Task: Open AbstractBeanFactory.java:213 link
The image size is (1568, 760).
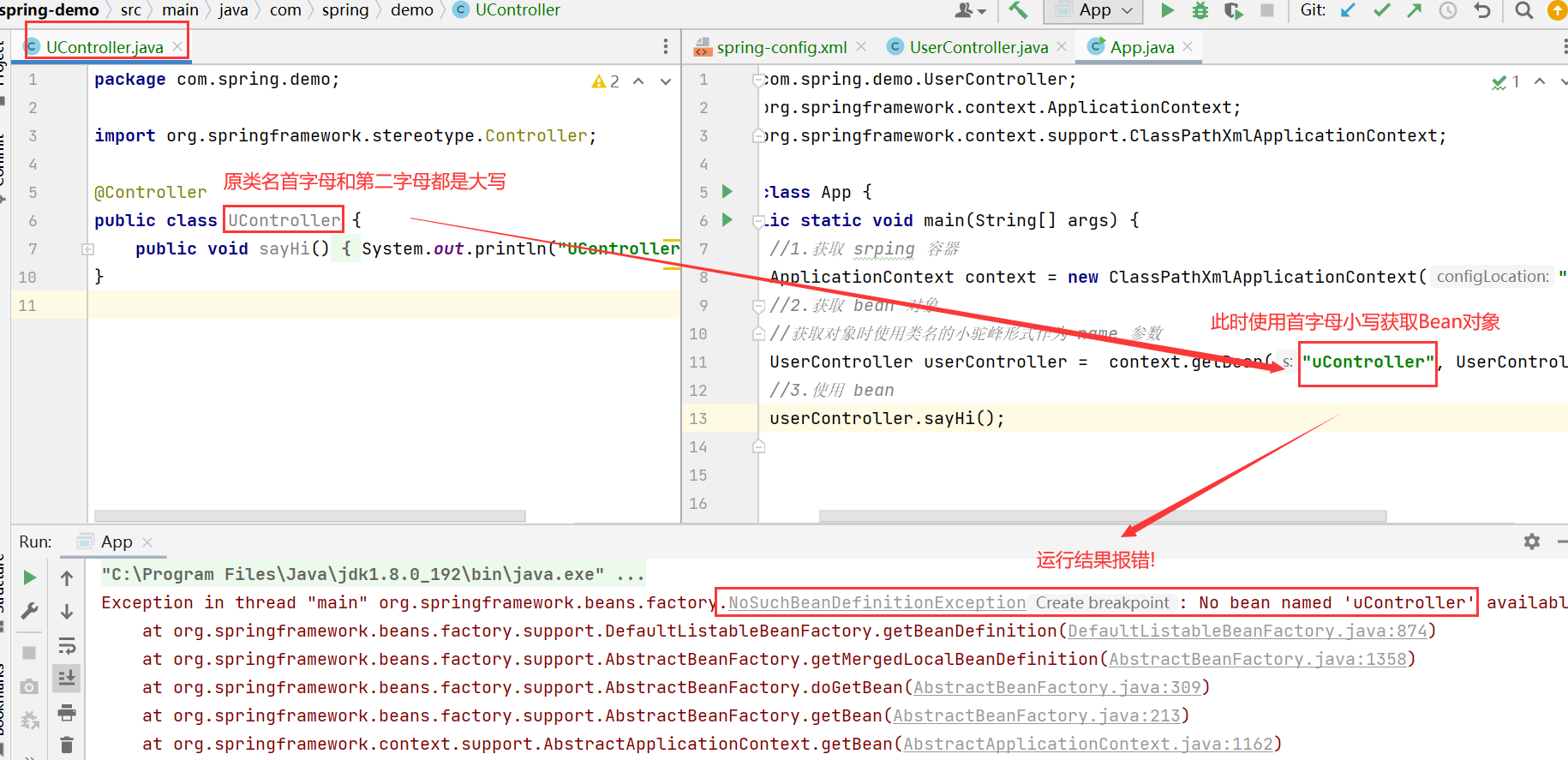Action: pyautogui.click(x=1036, y=715)
